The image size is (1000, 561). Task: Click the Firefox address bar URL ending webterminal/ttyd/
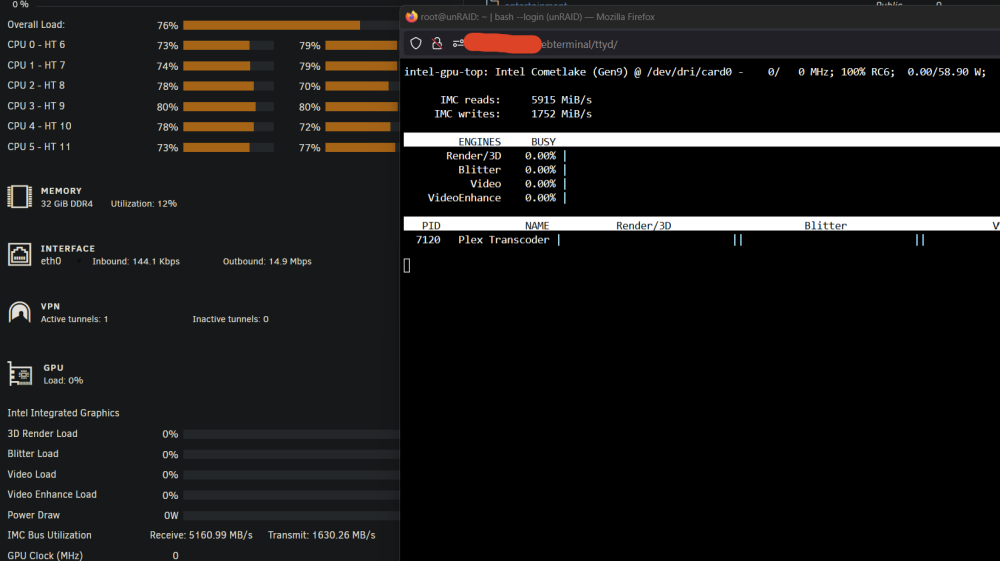(579, 44)
